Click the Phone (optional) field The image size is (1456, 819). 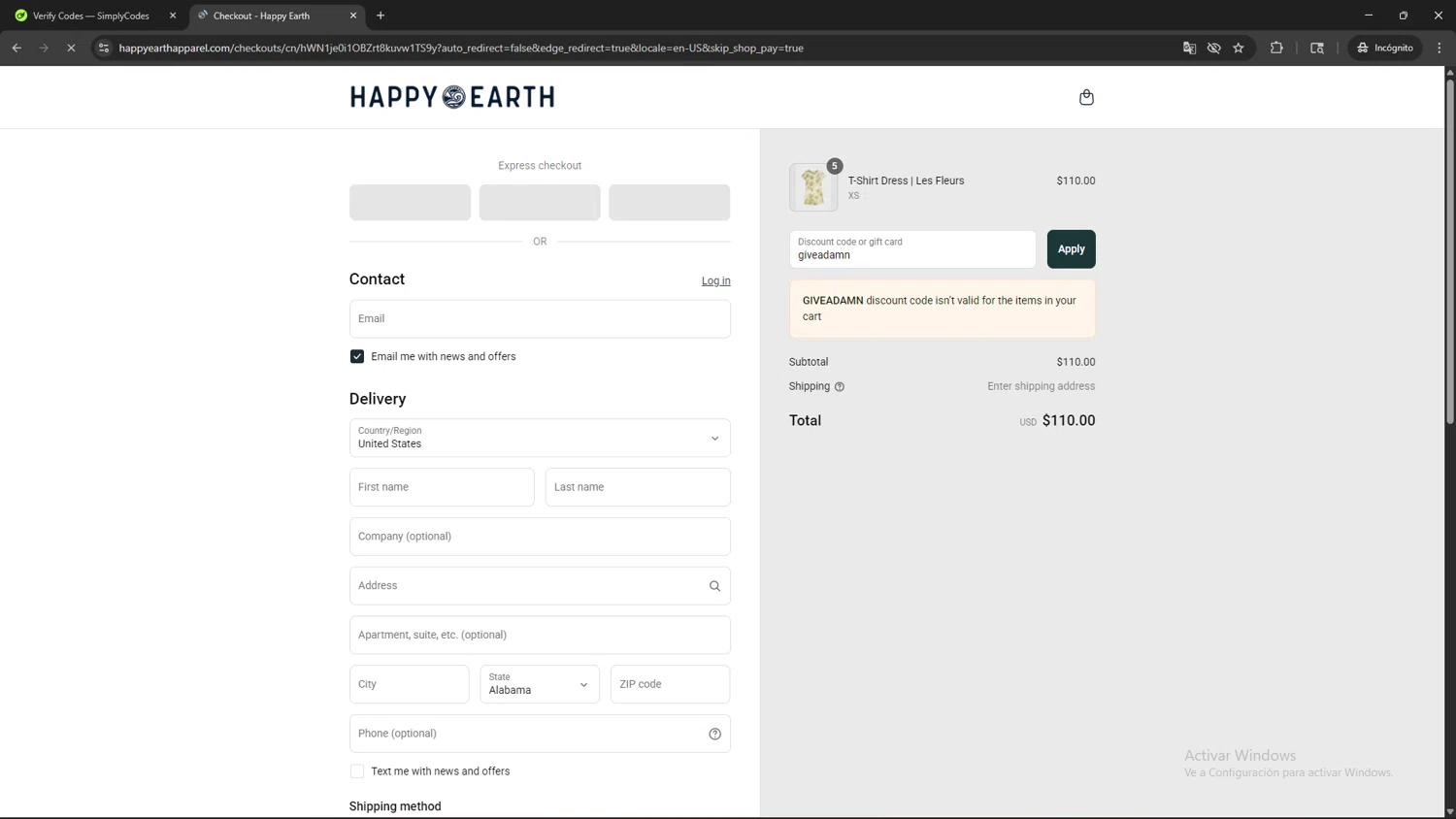(x=540, y=734)
